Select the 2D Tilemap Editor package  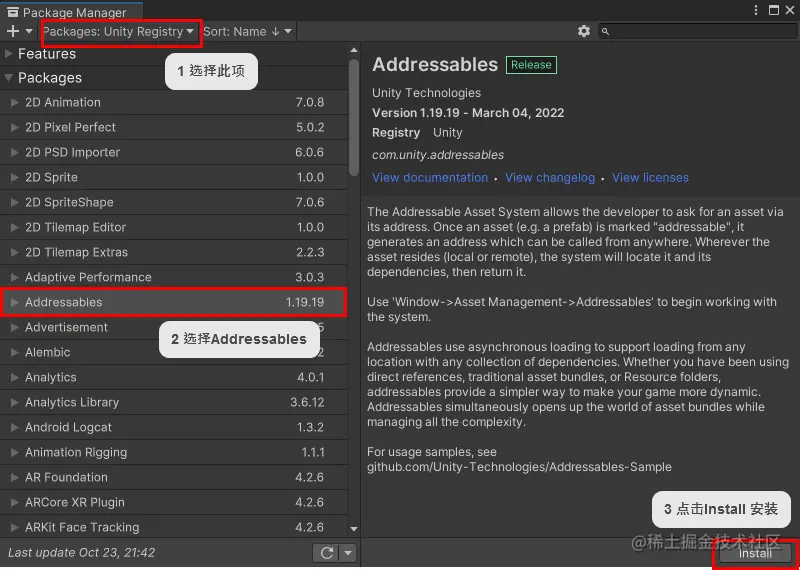(x=173, y=228)
